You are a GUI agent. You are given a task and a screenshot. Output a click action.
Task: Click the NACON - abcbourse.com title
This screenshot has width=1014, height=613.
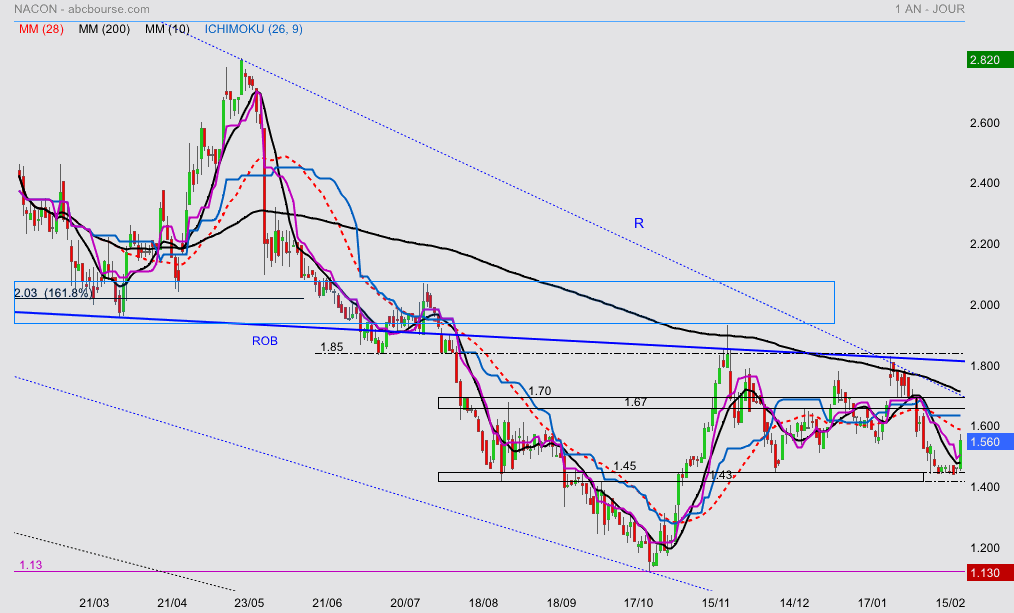click(x=81, y=9)
